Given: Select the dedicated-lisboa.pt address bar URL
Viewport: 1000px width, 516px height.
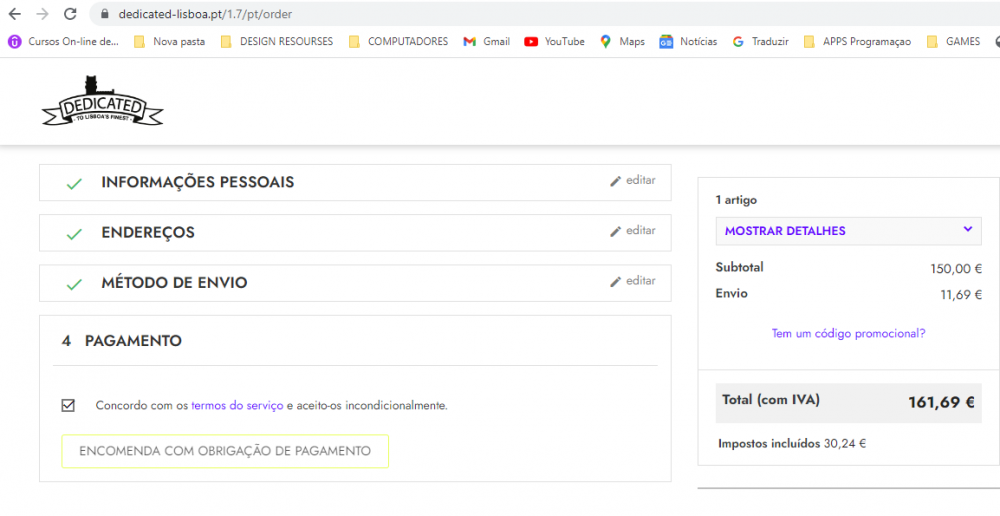Looking at the screenshot, I should [x=205, y=14].
